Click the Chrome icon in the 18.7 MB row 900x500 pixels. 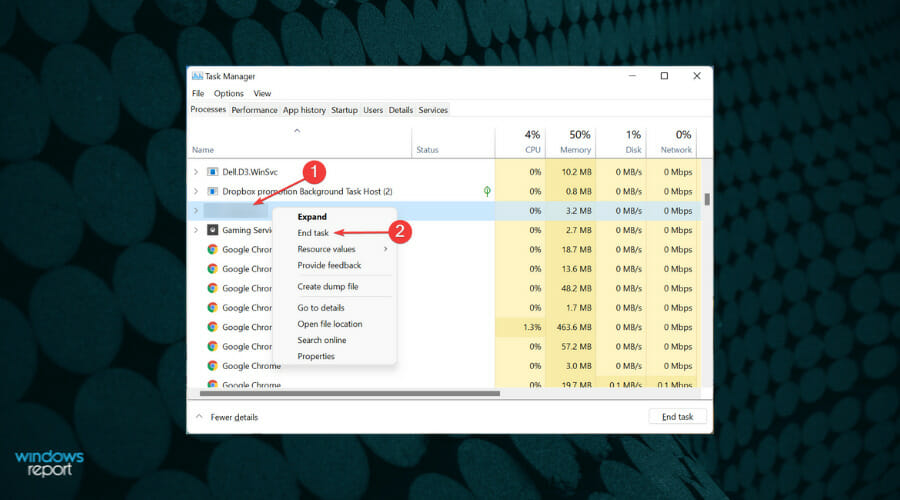point(212,249)
